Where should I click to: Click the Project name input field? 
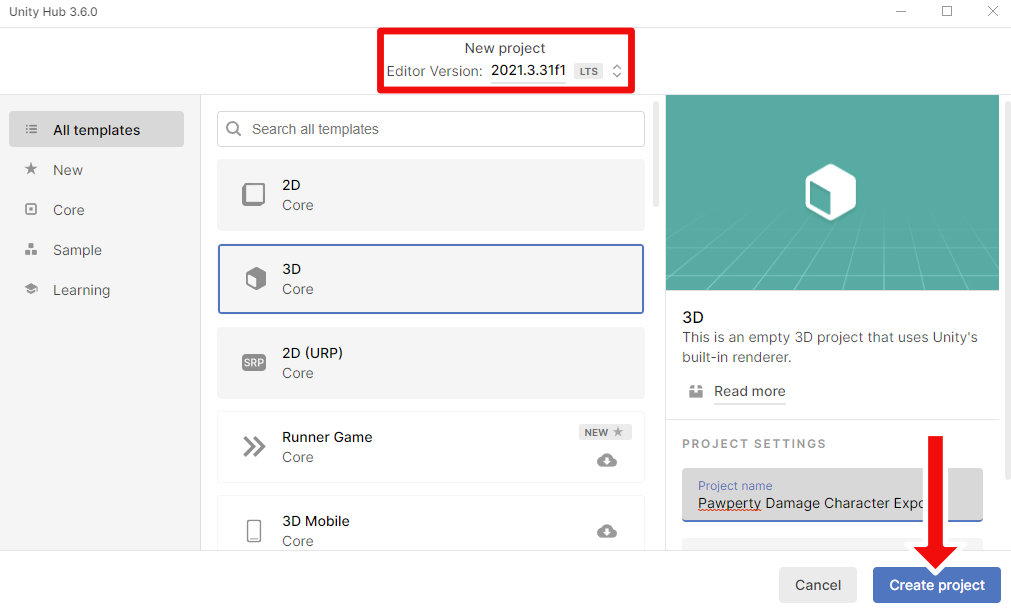pyautogui.click(x=832, y=503)
